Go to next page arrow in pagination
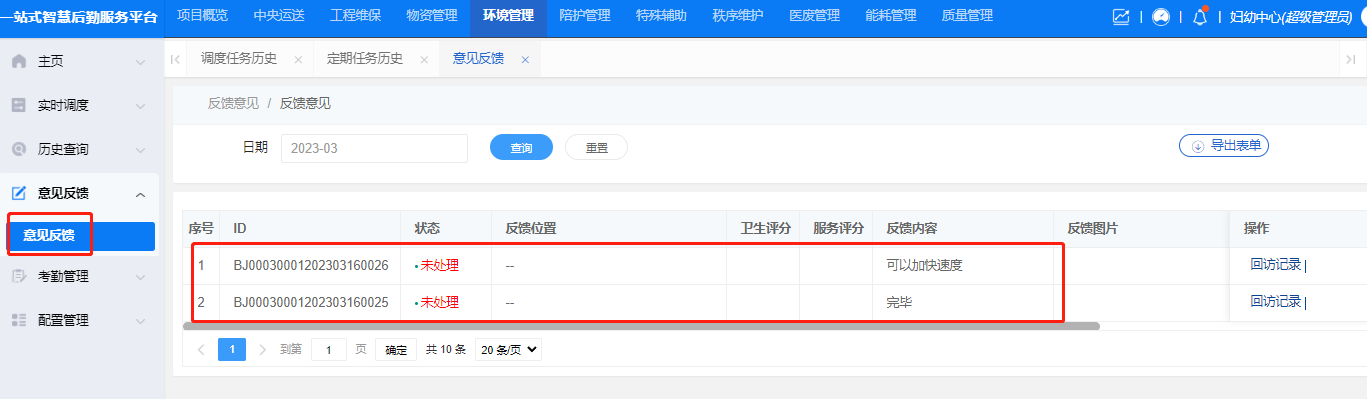This screenshot has width=1367, height=399. [x=263, y=349]
